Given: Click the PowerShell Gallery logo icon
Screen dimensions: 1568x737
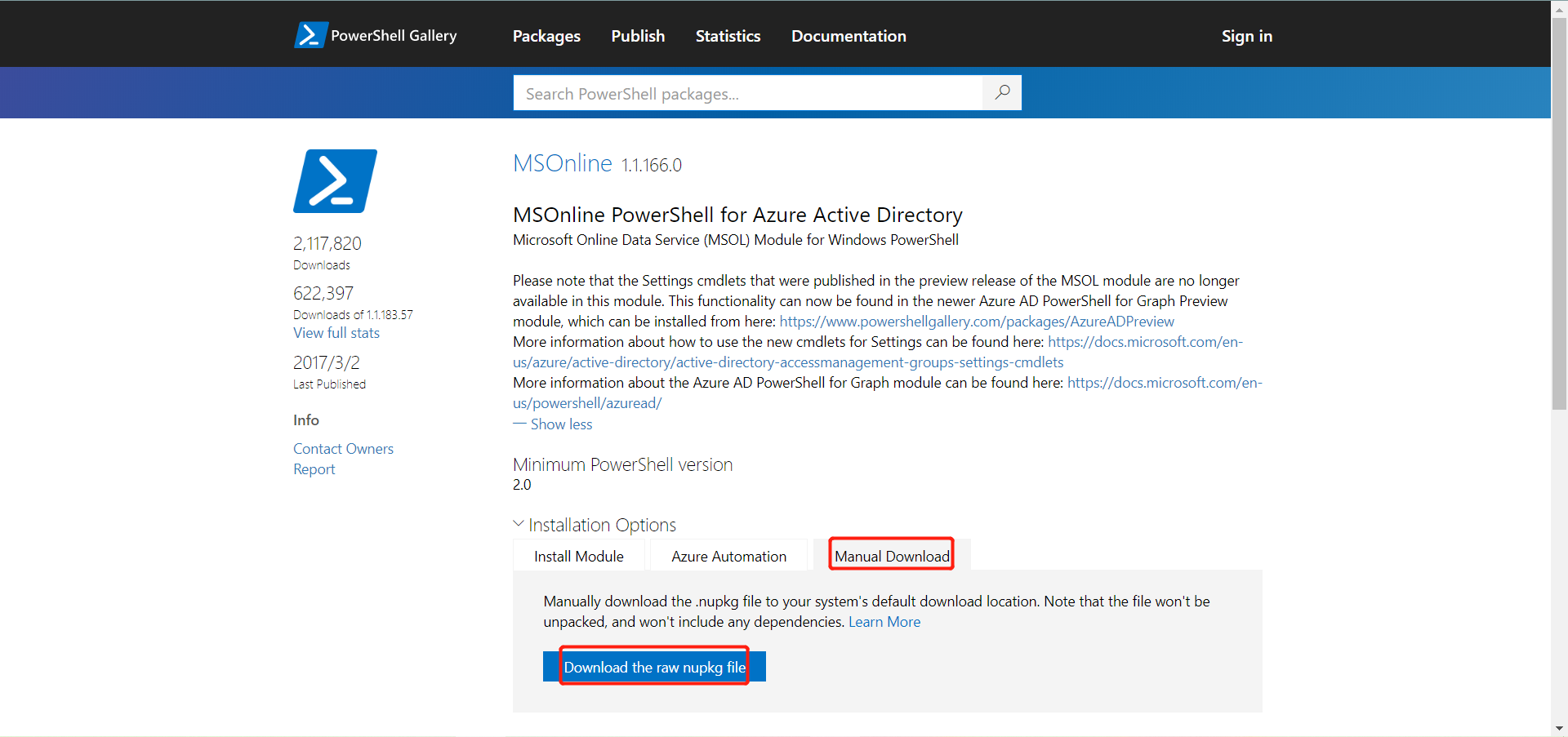Looking at the screenshot, I should (x=311, y=35).
